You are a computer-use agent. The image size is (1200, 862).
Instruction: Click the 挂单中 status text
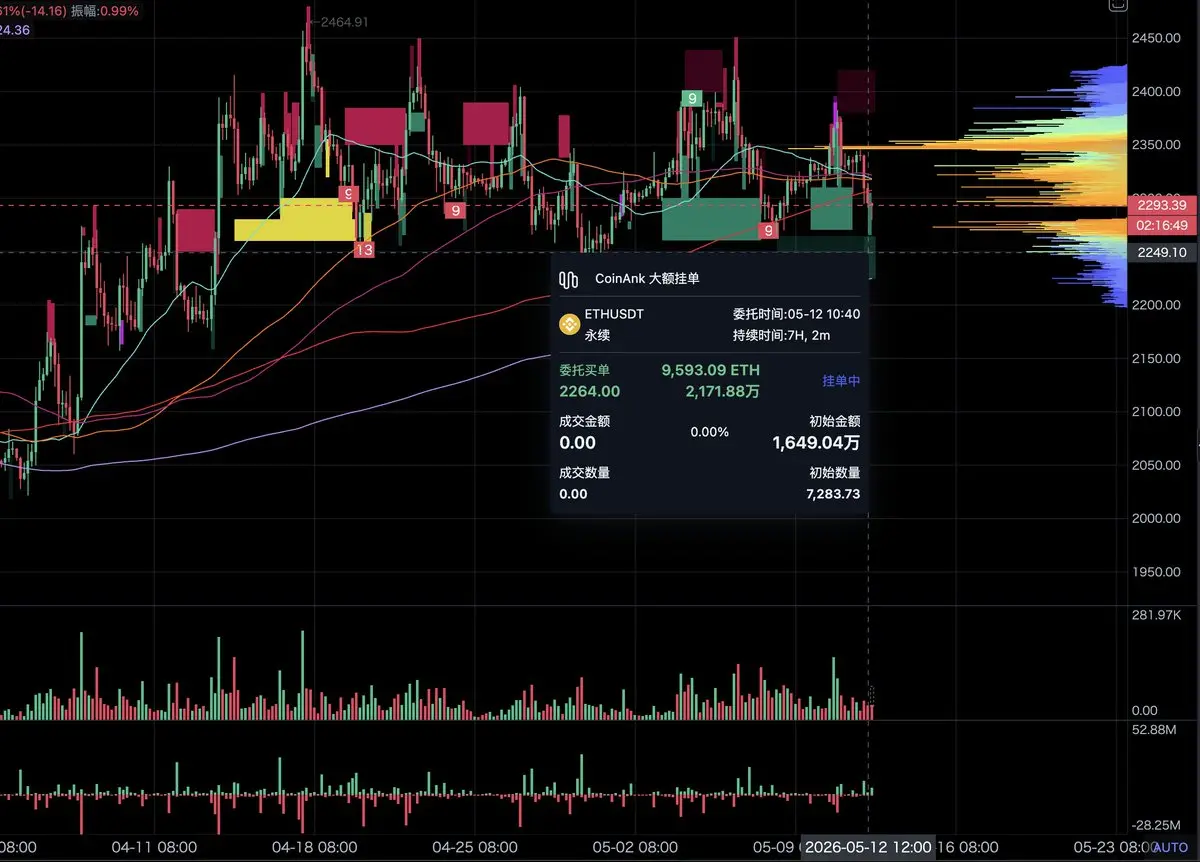(x=841, y=381)
